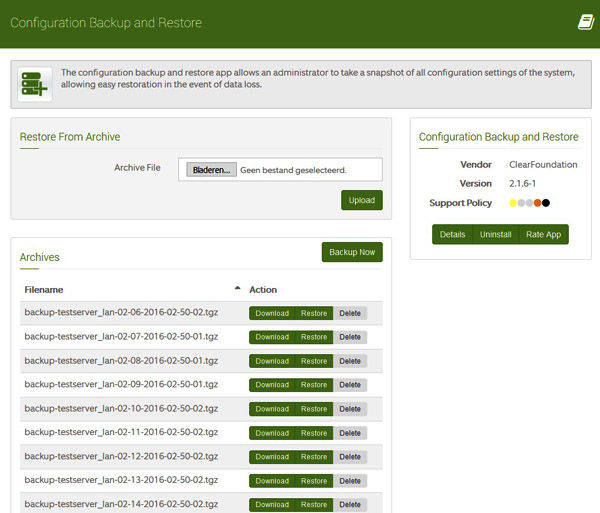Click the server backup app icon
Image resolution: width=600 pixels, height=513 pixels.
pyautogui.click(x=35, y=84)
